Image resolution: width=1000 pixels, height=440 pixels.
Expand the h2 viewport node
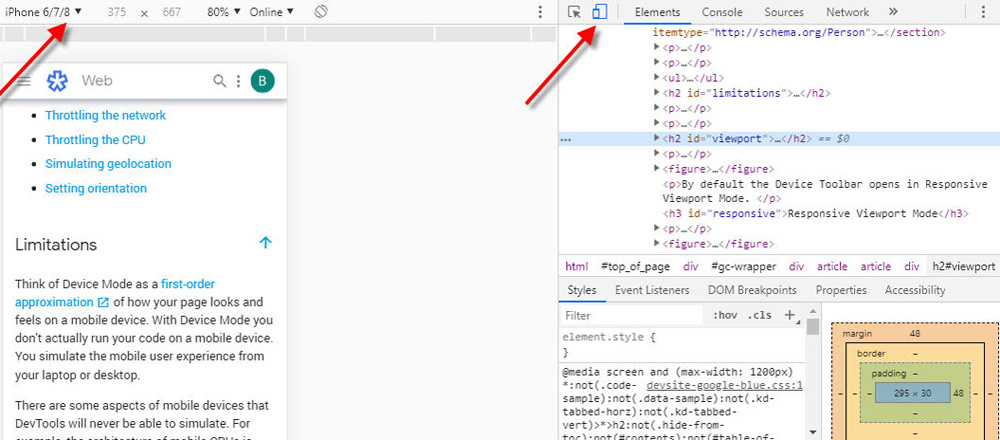click(658, 138)
